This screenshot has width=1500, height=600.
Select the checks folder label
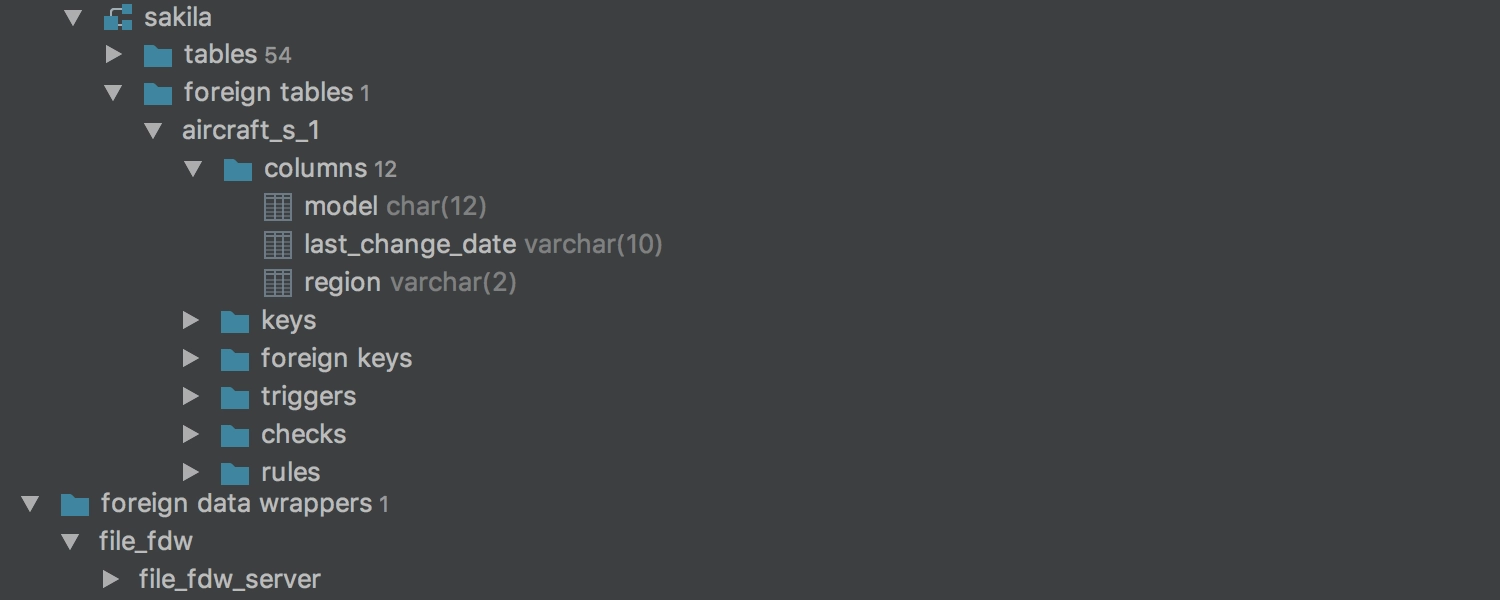click(303, 434)
